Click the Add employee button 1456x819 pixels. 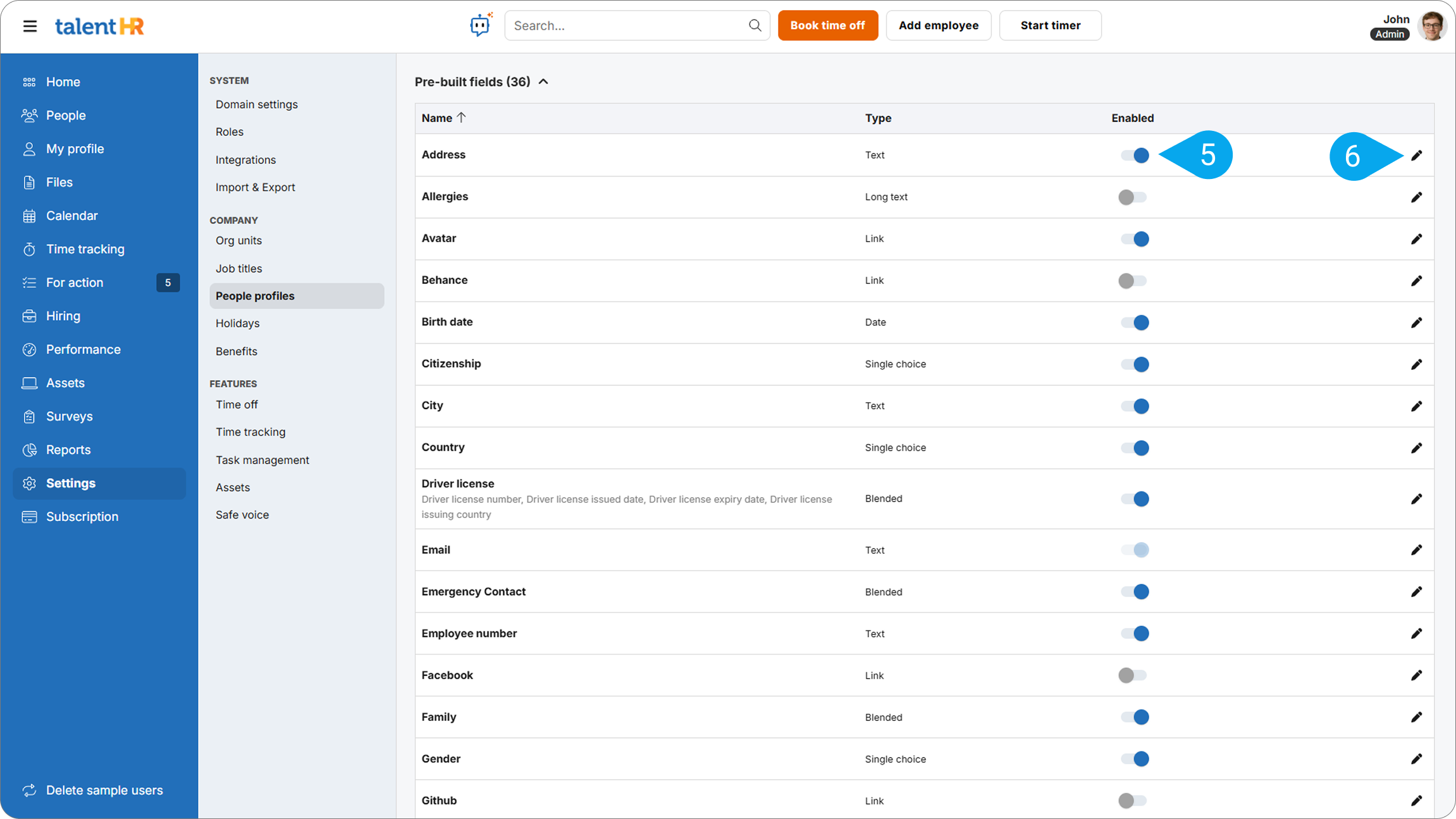tap(938, 25)
